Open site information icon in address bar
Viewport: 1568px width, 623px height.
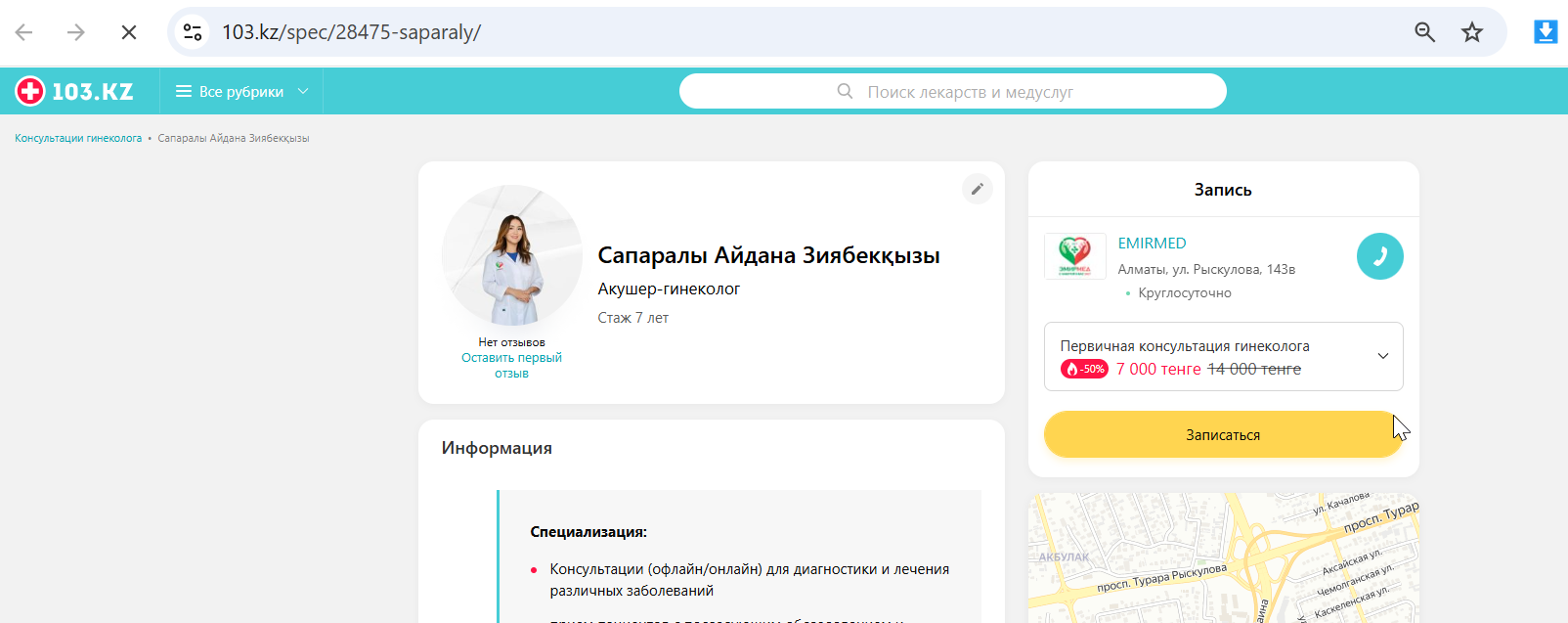pos(193,32)
